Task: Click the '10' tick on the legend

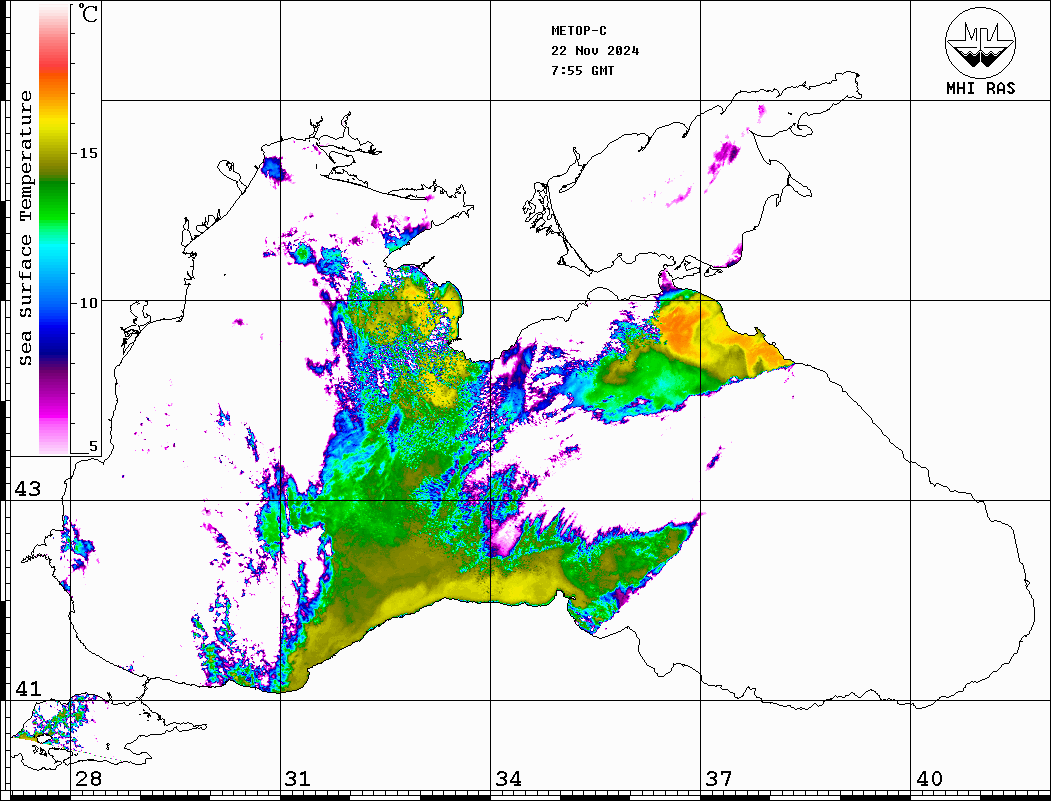Action: tap(88, 303)
